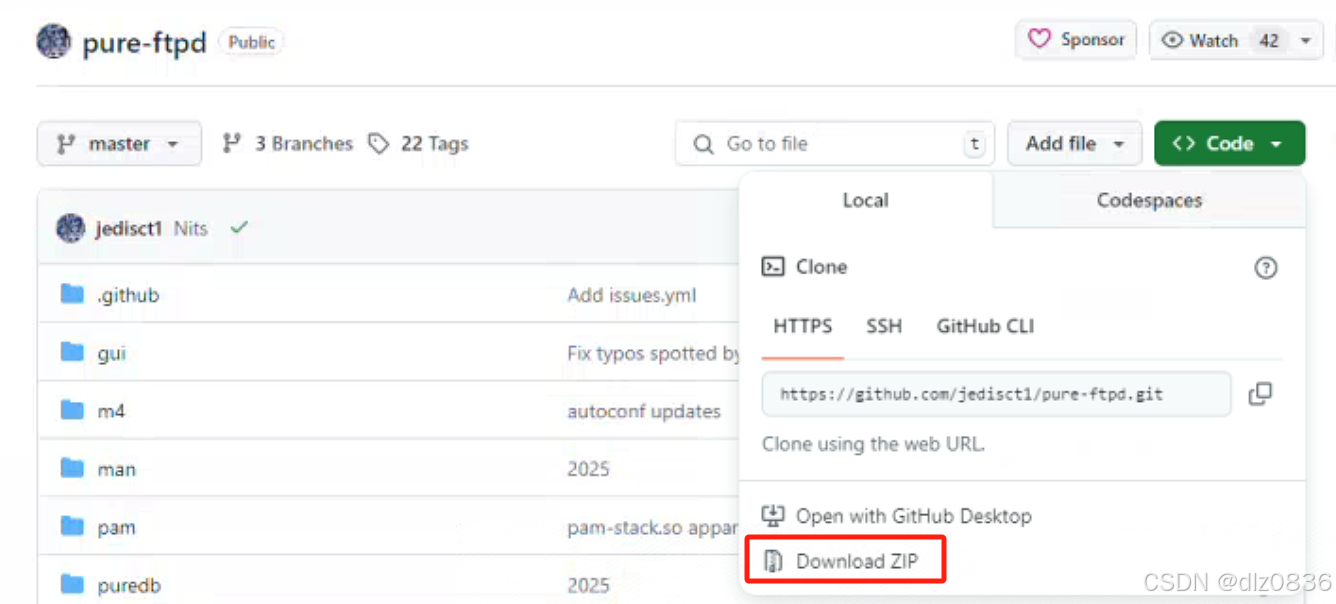Open the m4 folder
This screenshot has width=1336, height=604.
click(111, 411)
